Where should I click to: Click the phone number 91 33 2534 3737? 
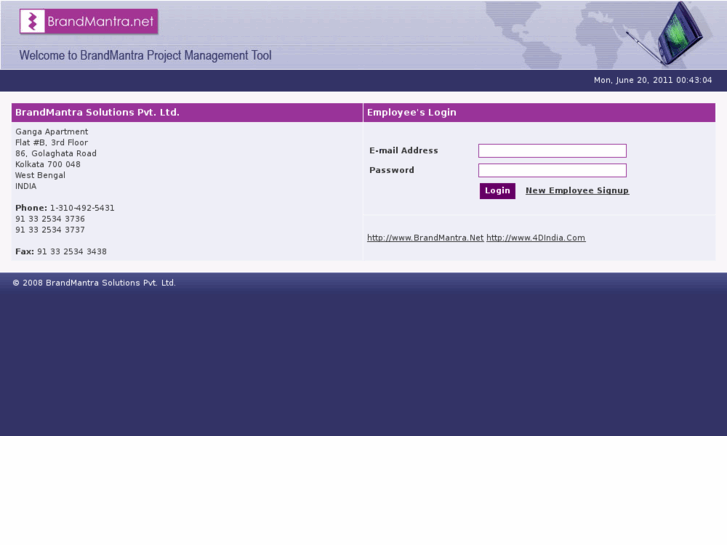[x=50, y=230]
